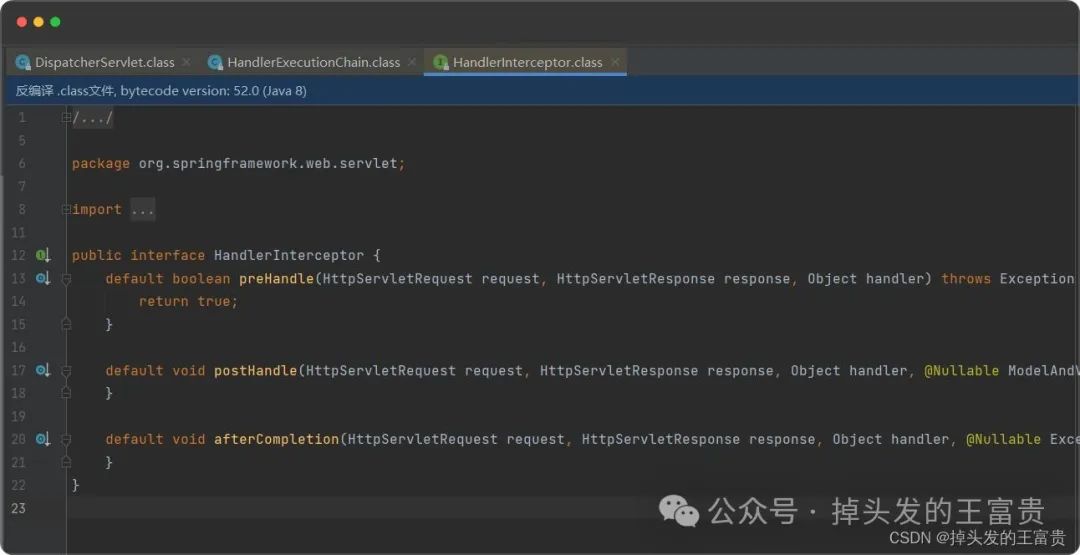Click the yellow minimize window button

[x=39, y=22]
